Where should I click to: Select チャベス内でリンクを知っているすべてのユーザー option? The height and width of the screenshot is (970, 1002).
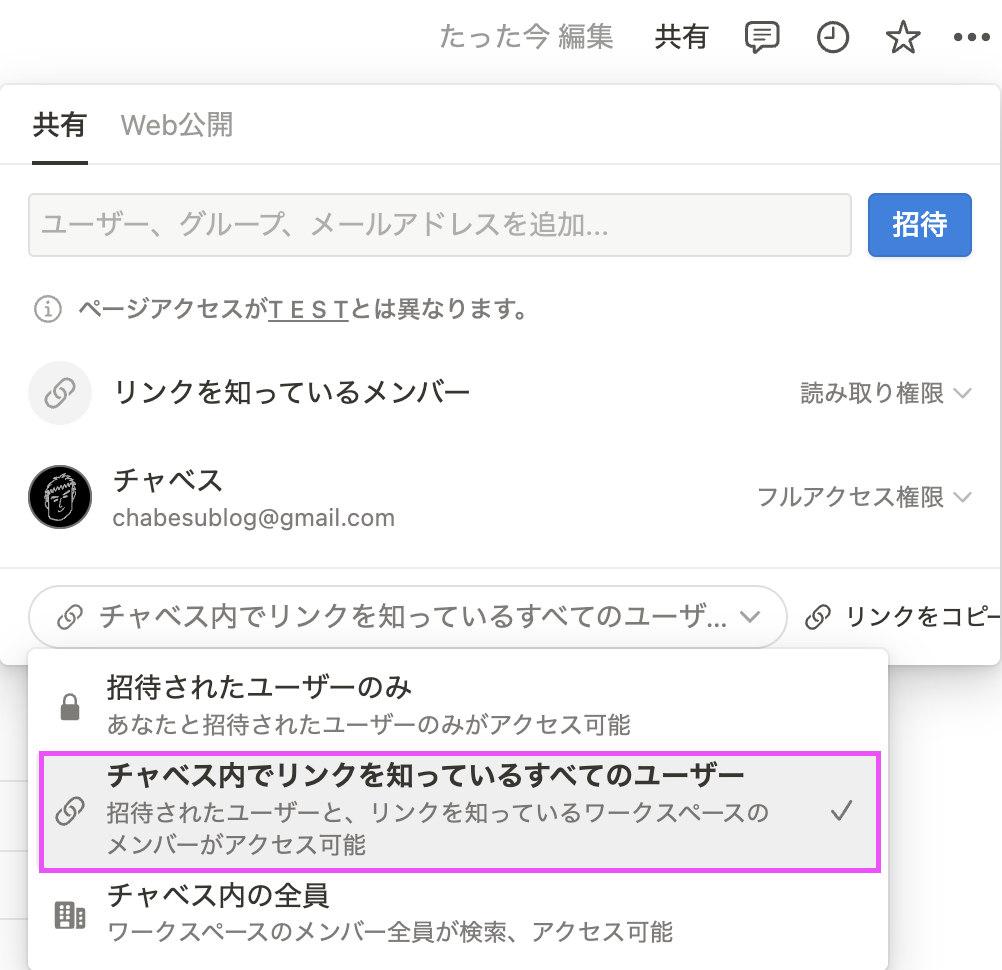(x=460, y=812)
